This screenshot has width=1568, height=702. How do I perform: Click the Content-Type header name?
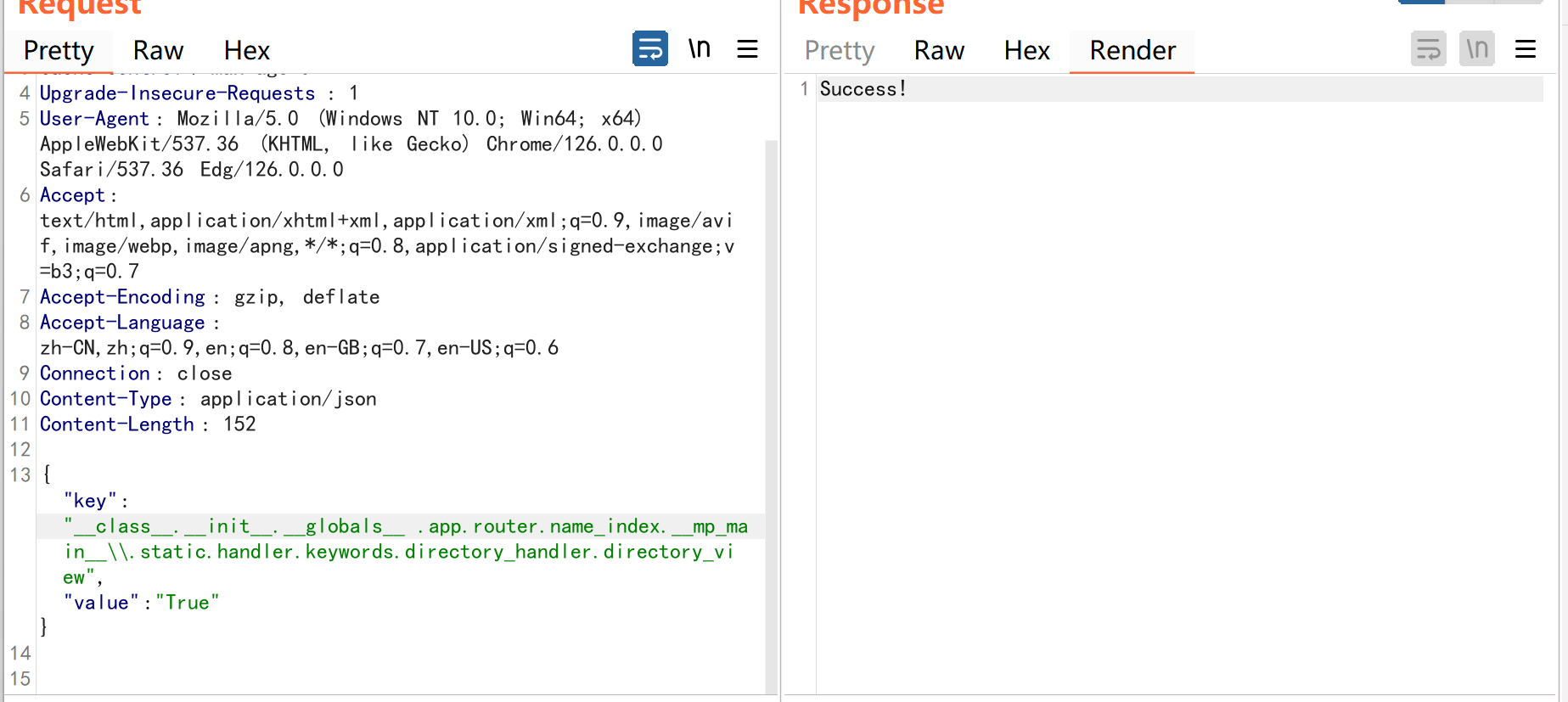click(x=106, y=399)
